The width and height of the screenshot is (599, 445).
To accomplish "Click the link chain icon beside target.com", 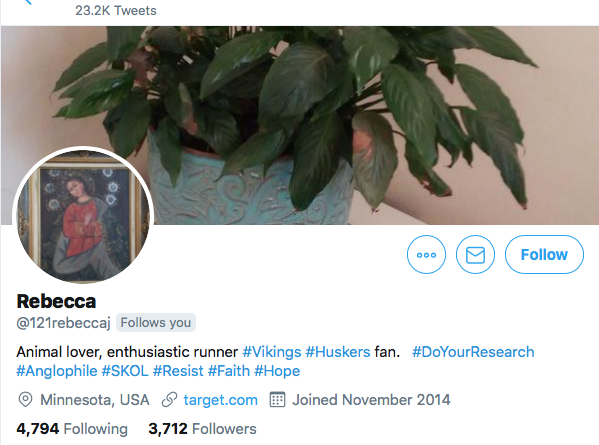I will pyautogui.click(x=169, y=400).
